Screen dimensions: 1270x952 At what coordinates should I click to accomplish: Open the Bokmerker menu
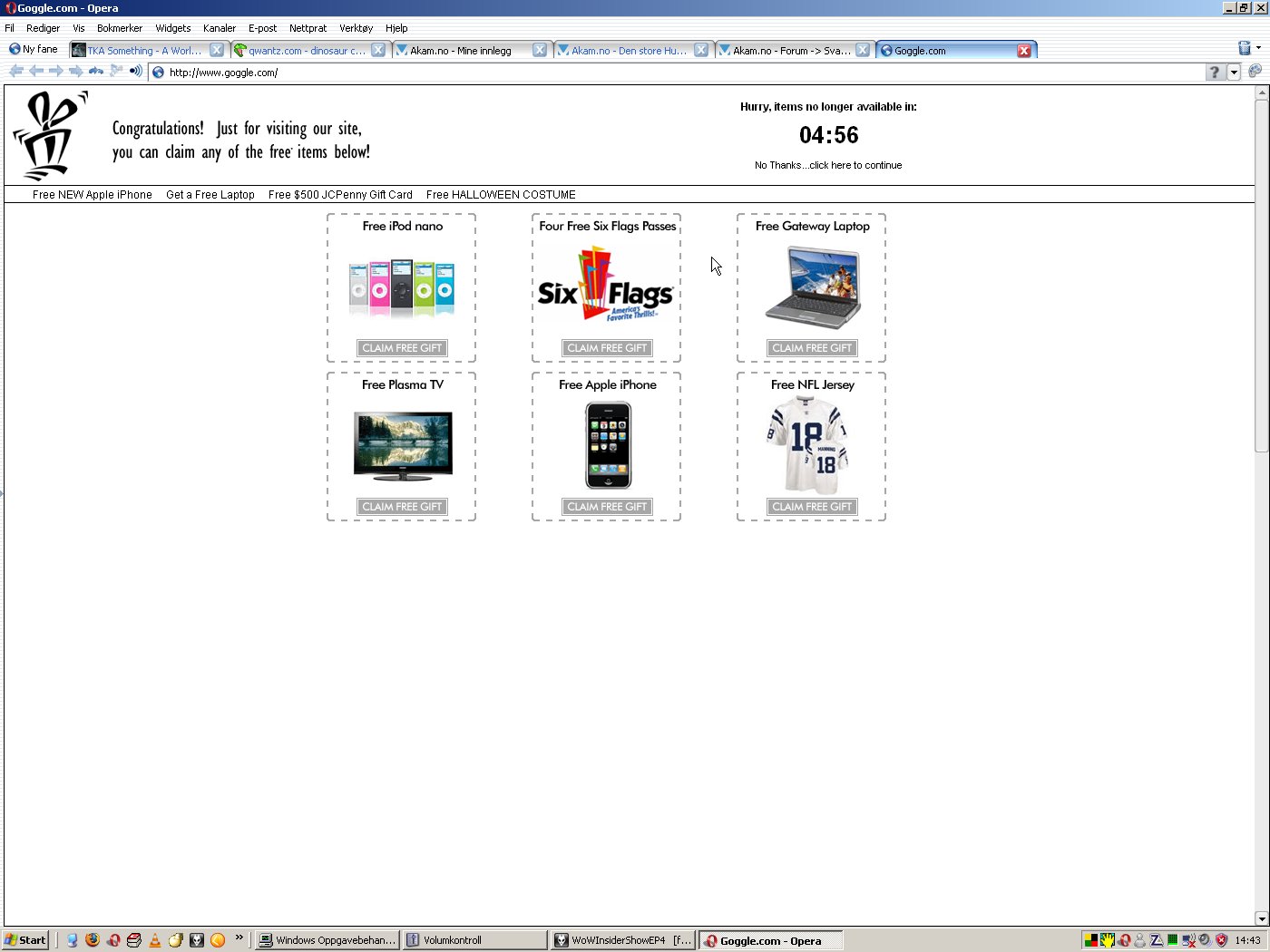pyautogui.click(x=120, y=28)
